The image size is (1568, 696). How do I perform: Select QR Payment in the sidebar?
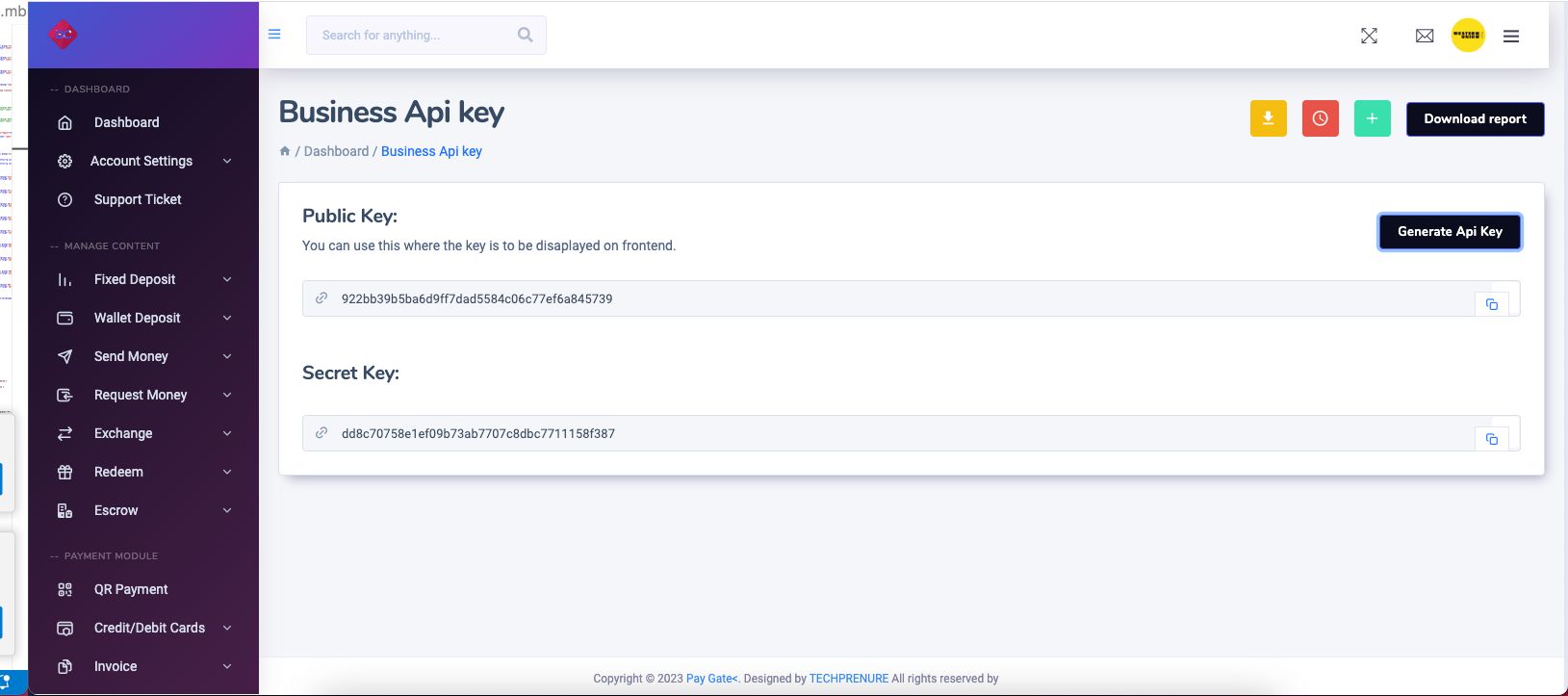click(131, 589)
